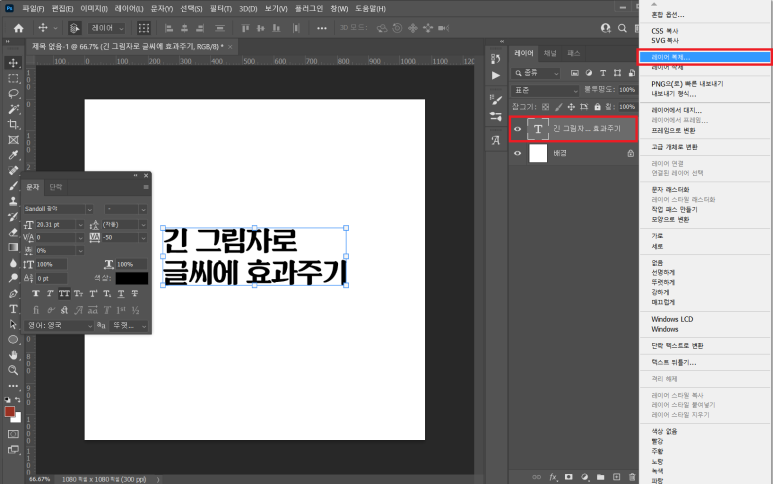This screenshot has width=773, height=484.
Task: Open the blend mode 표준 dropdown
Action: pyautogui.click(x=545, y=90)
